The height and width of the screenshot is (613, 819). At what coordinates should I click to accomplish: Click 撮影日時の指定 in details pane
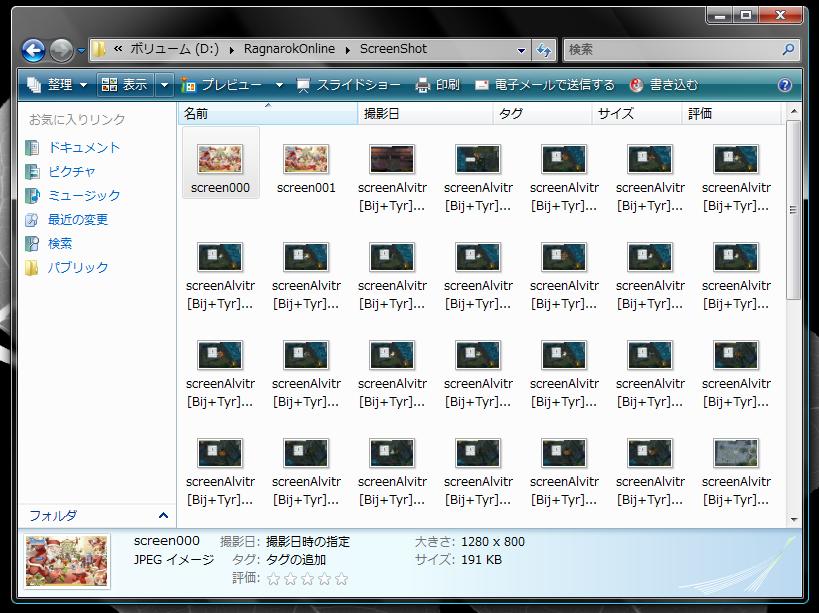(308, 541)
